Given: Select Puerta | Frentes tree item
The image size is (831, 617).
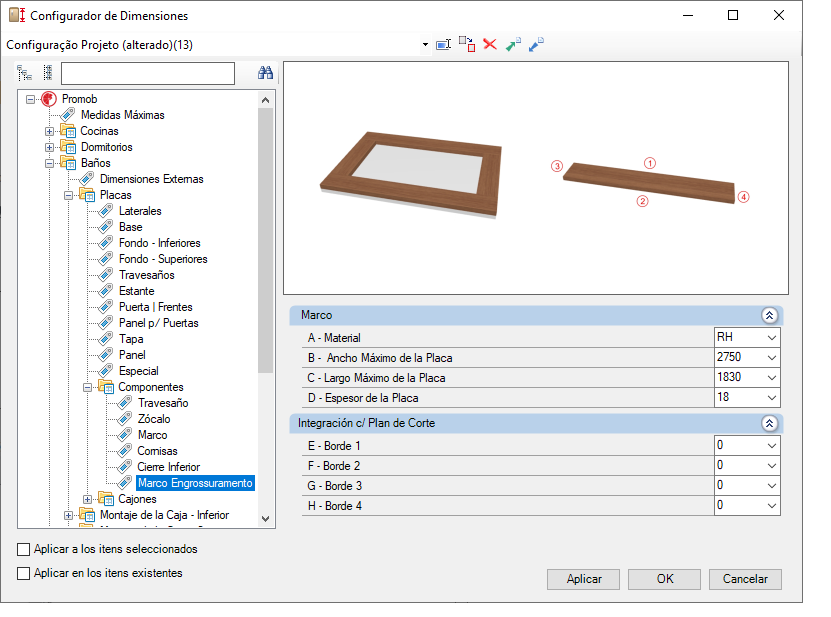Looking at the screenshot, I should point(155,307).
